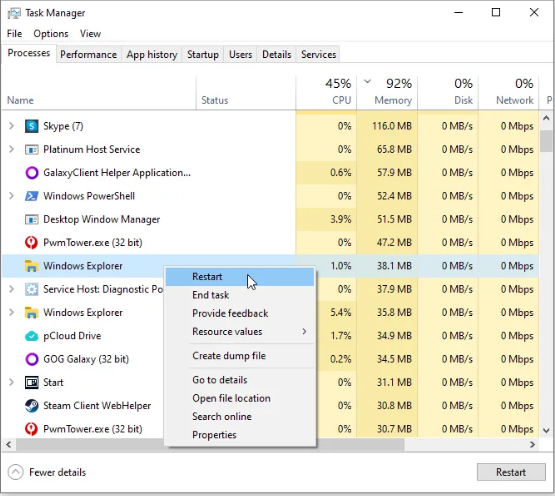The height and width of the screenshot is (496, 555).
Task: Open the File menu
Action: coord(15,34)
